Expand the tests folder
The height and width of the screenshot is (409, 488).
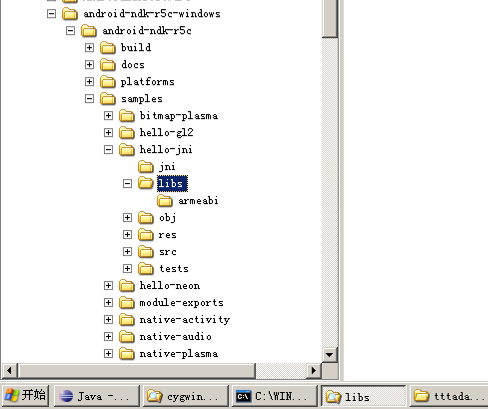point(127,269)
